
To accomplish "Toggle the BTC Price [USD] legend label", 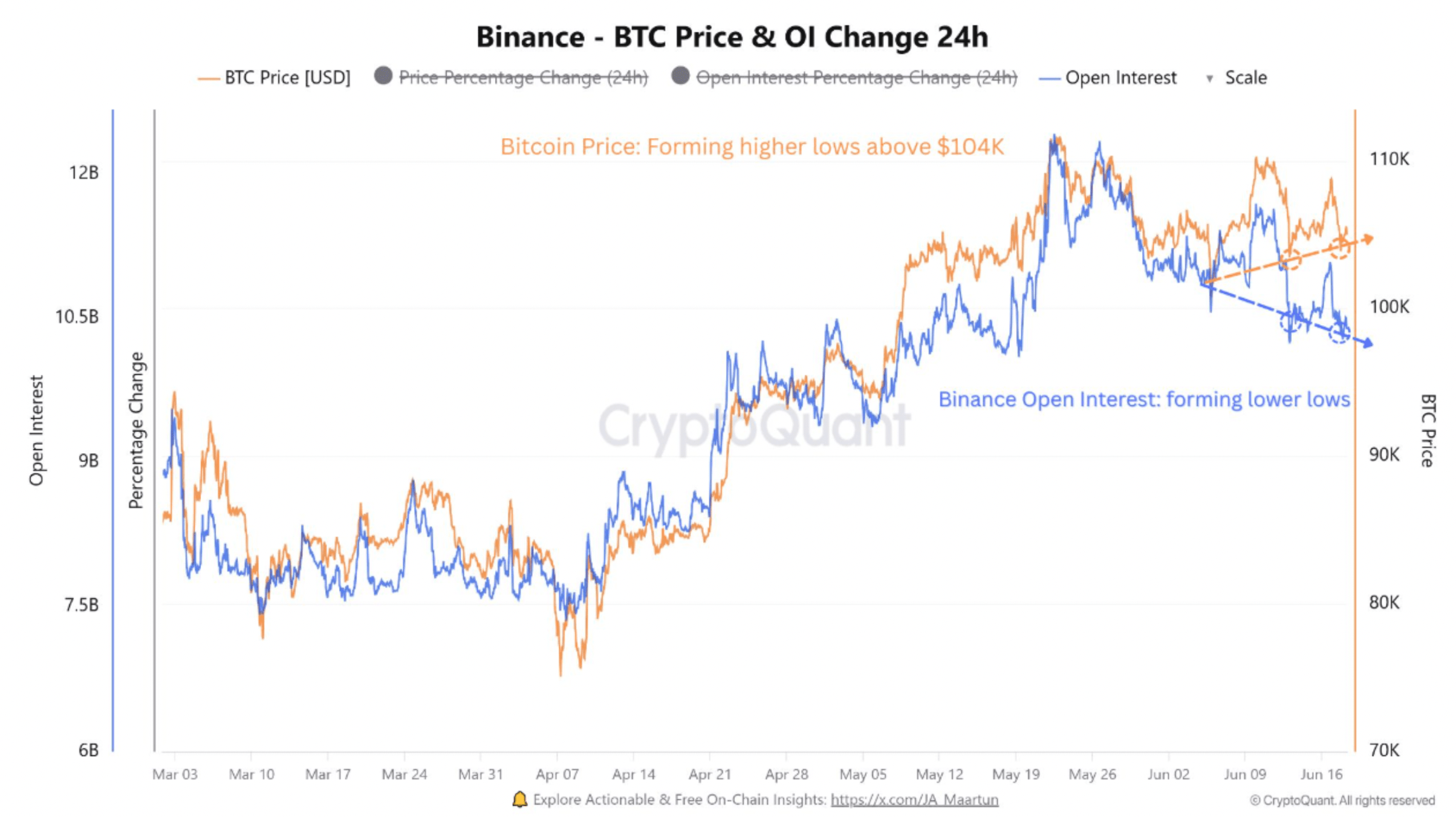I will (288, 78).
